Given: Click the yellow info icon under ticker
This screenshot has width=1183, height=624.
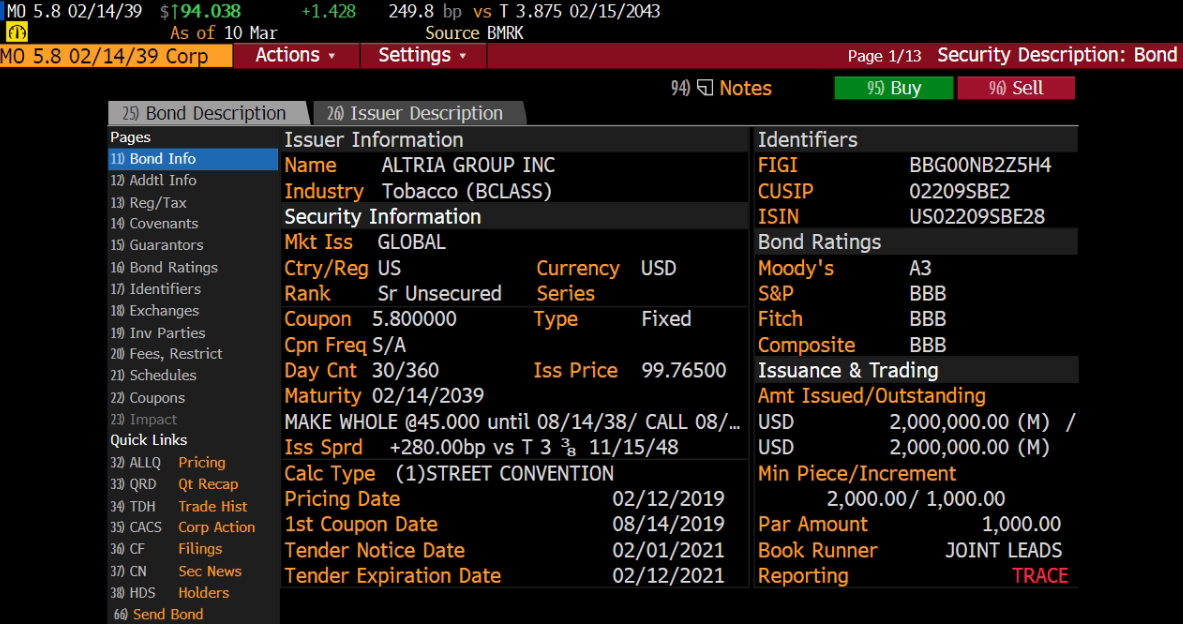Looking at the screenshot, I should pyautogui.click(x=17, y=32).
